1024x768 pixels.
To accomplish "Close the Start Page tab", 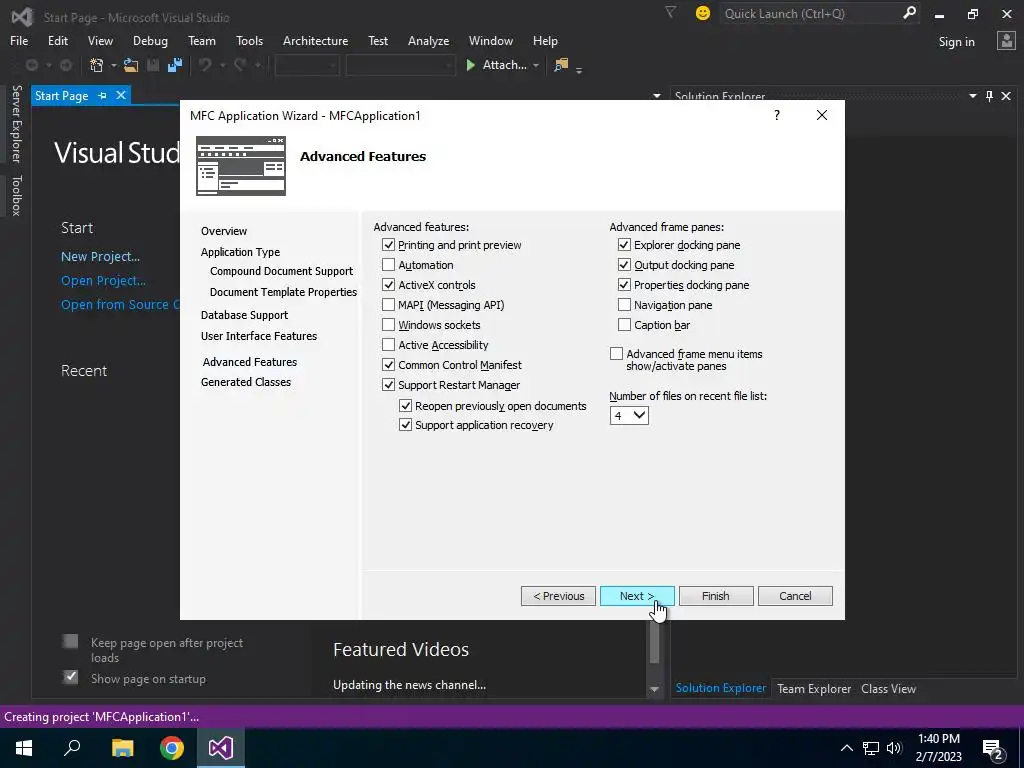I will click(x=121, y=95).
